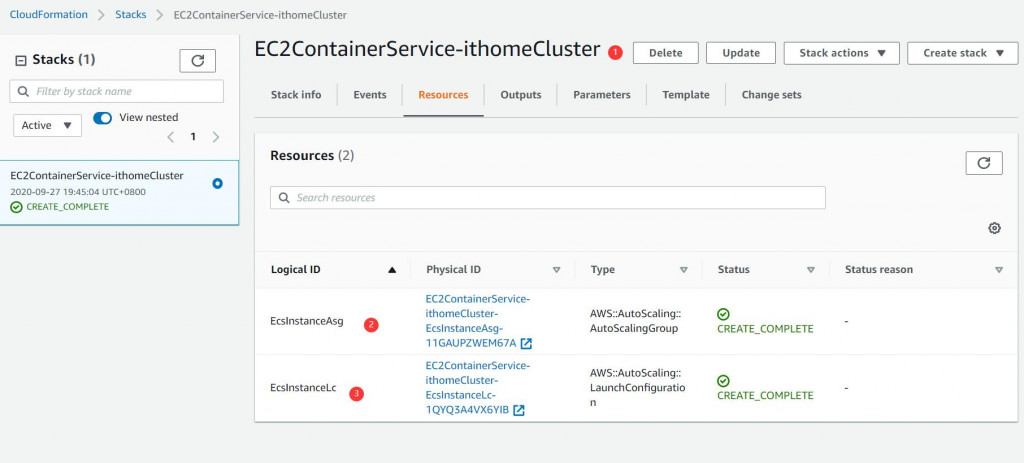Viewport: 1024px width, 463px height.
Task: Refresh the Stacks list
Action: [197, 61]
